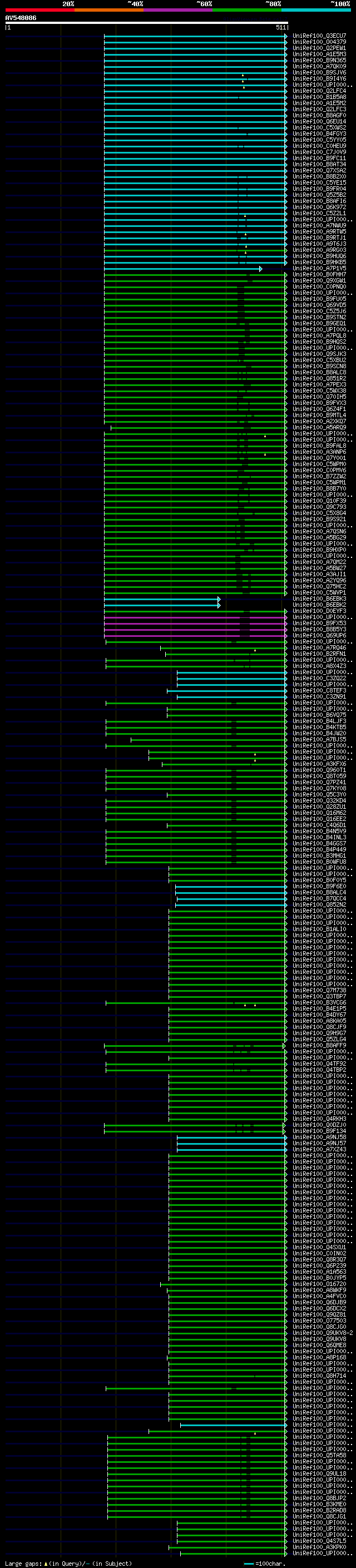Select the purple alignment bar of UniRef100_B9FX53
Viewport: 356px width, 1568px height.
point(195,624)
